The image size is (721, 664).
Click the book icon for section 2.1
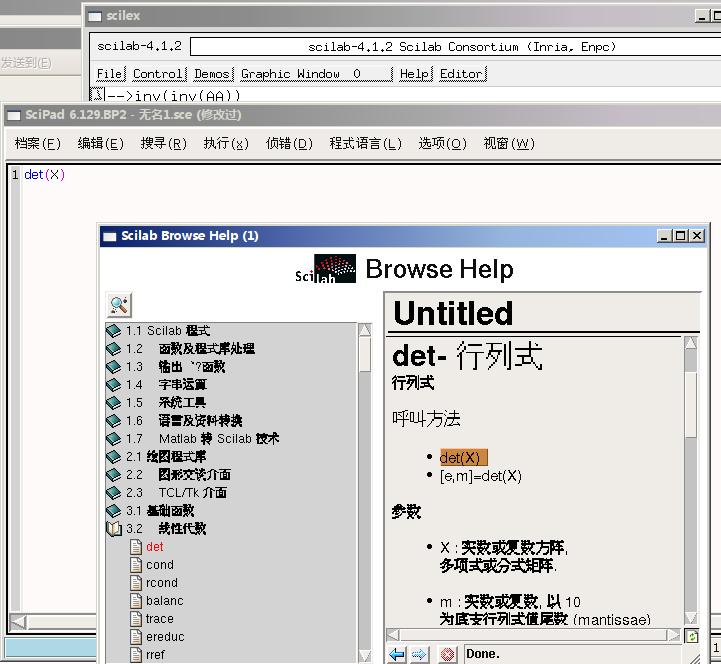[114, 457]
